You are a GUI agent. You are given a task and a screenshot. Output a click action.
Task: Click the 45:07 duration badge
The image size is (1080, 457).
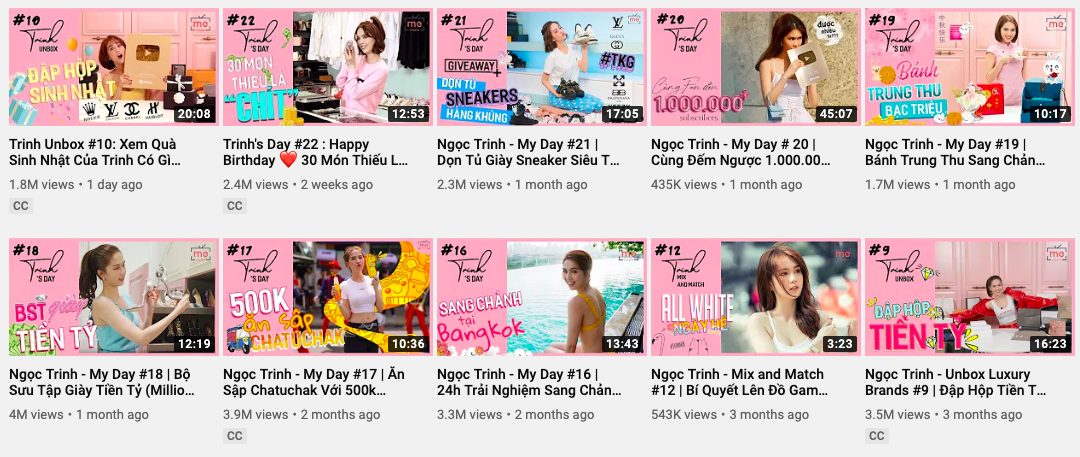point(836,114)
